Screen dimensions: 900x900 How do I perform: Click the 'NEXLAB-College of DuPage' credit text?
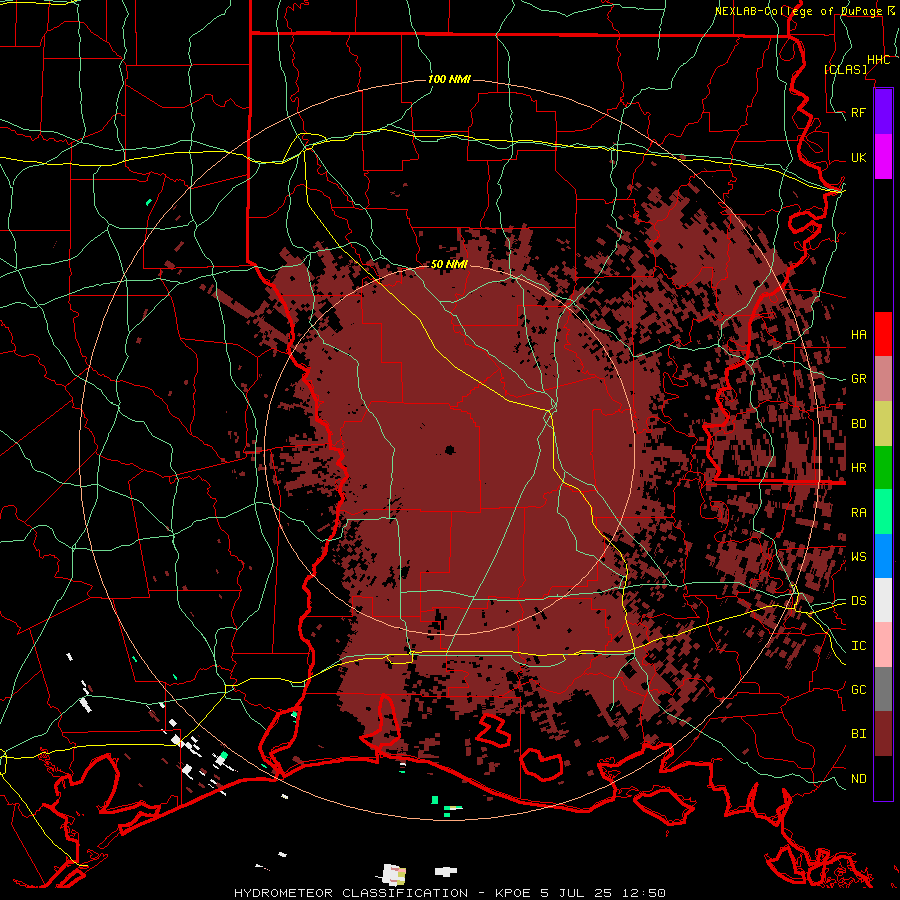pos(800,11)
